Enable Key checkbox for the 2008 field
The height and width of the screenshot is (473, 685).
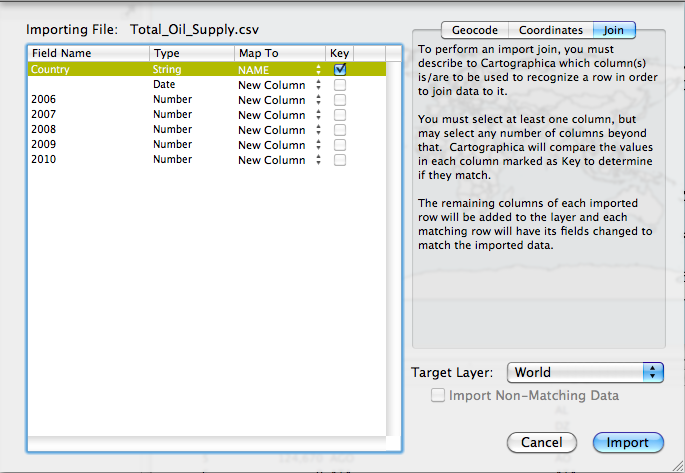pos(340,130)
